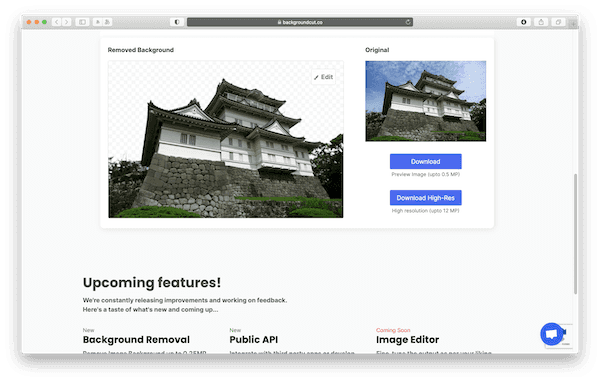Add a new tab with the plus icon
Image resolution: width=600 pixels, height=382 pixels.
click(x=573, y=24)
